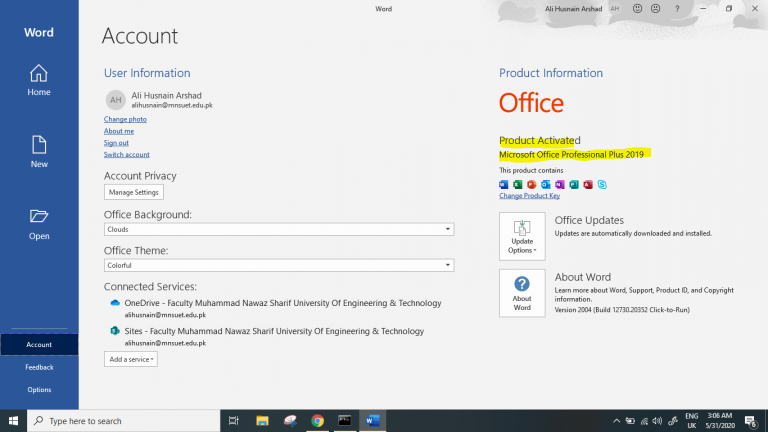Viewport: 768px width, 432px height.
Task: Show hidden system tray icons
Action: (x=616, y=421)
